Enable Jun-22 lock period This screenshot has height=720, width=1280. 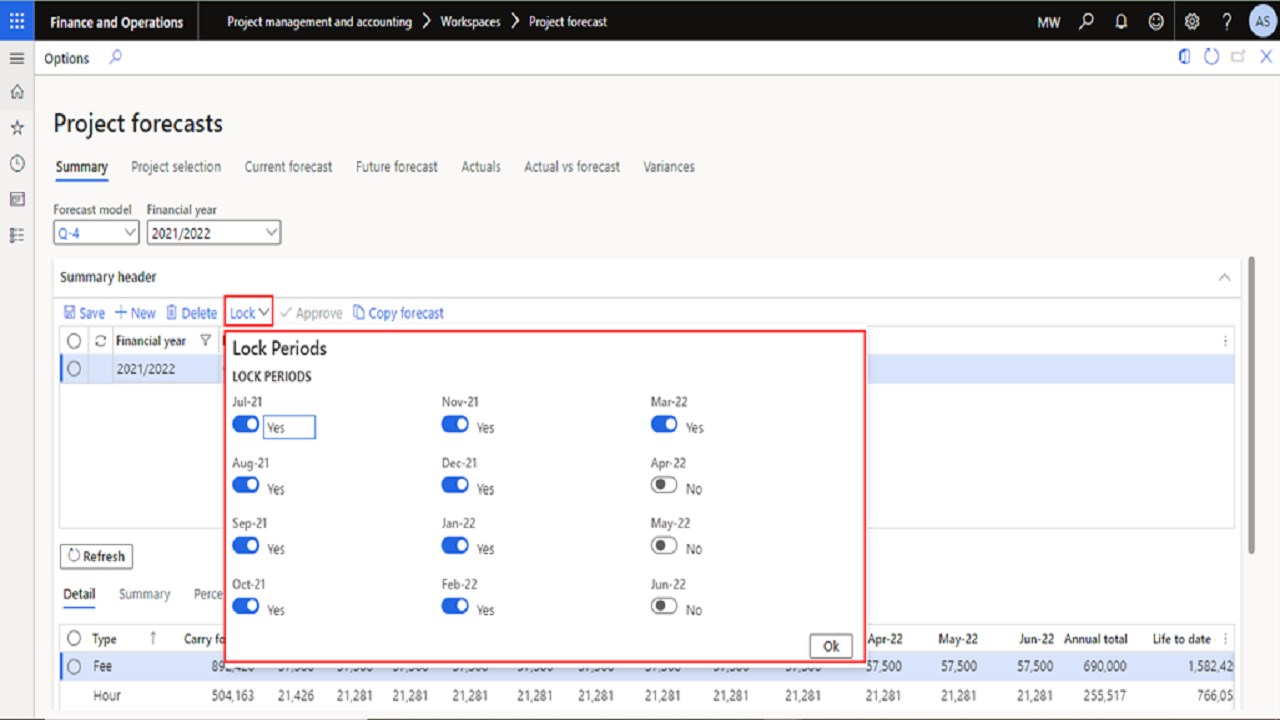(664, 606)
